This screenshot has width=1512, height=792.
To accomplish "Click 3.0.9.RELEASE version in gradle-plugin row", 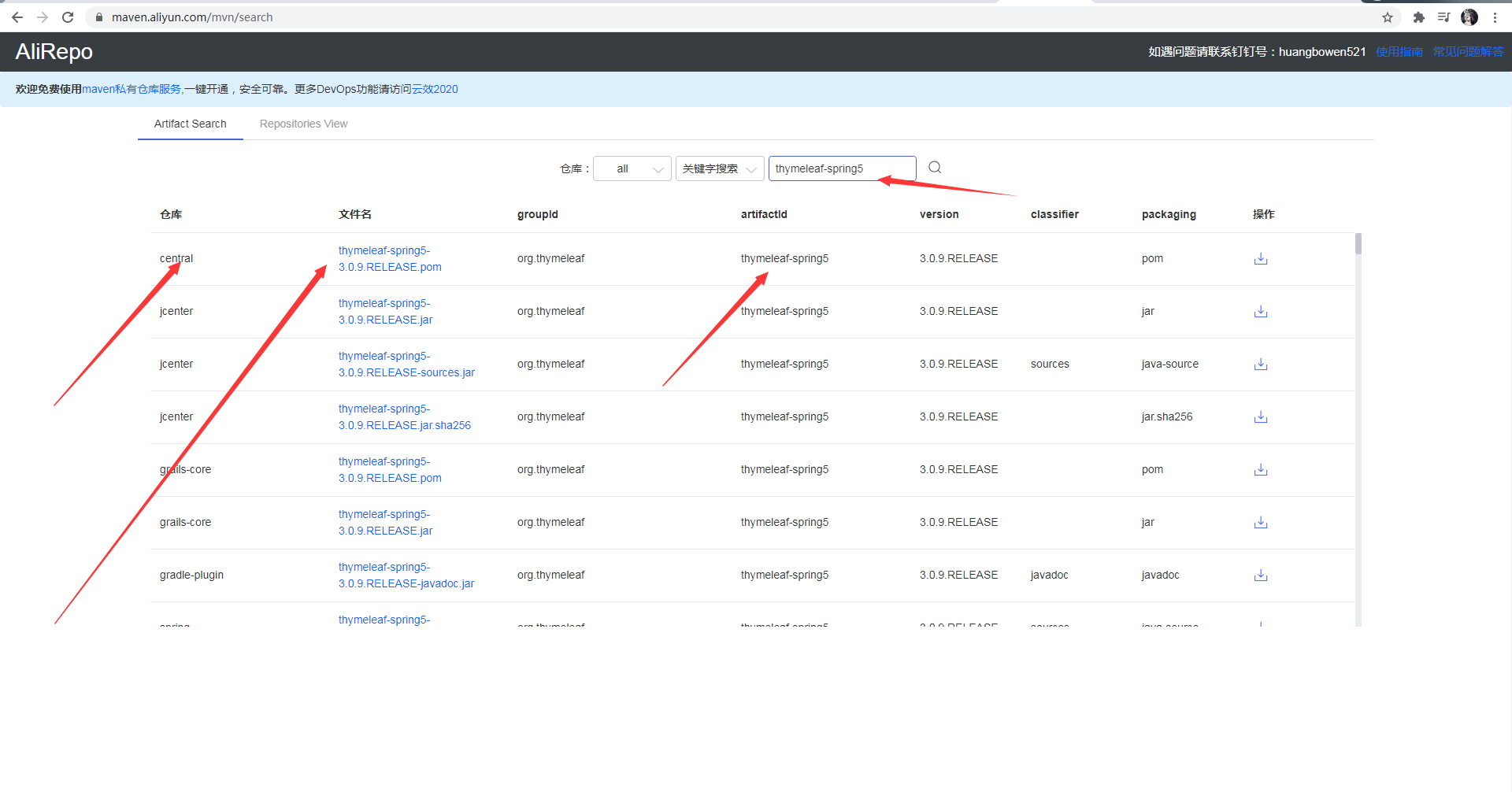I will (x=958, y=575).
